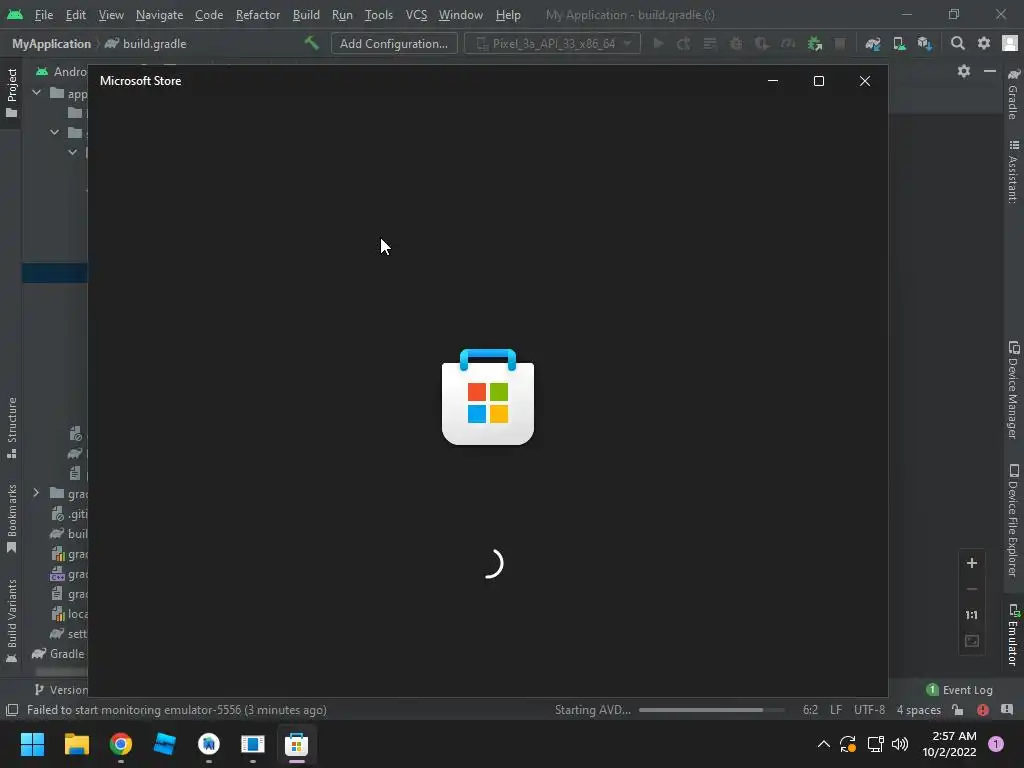Click the Assistant side tab

(x=1014, y=172)
